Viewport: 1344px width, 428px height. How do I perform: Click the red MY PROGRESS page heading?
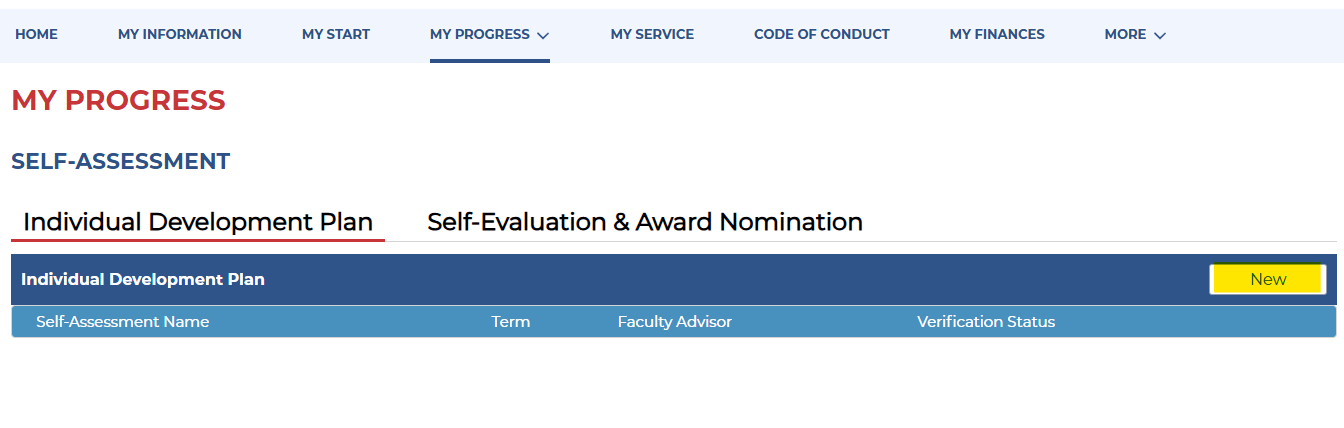[x=118, y=100]
